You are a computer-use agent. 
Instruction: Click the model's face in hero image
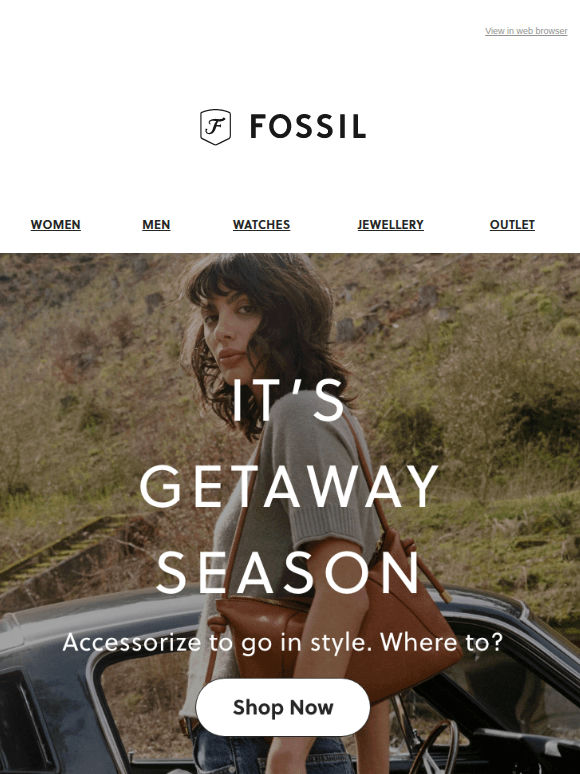231,328
